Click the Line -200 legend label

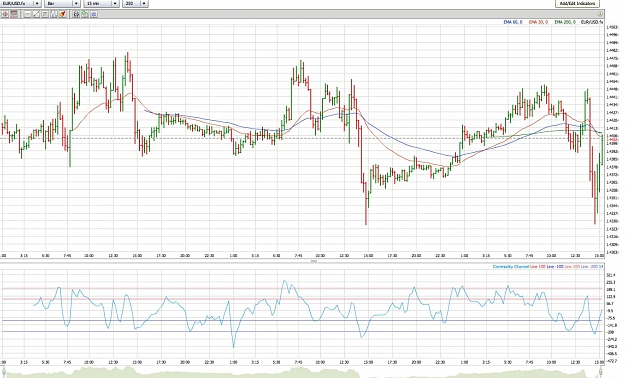click(x=589, y=267)
